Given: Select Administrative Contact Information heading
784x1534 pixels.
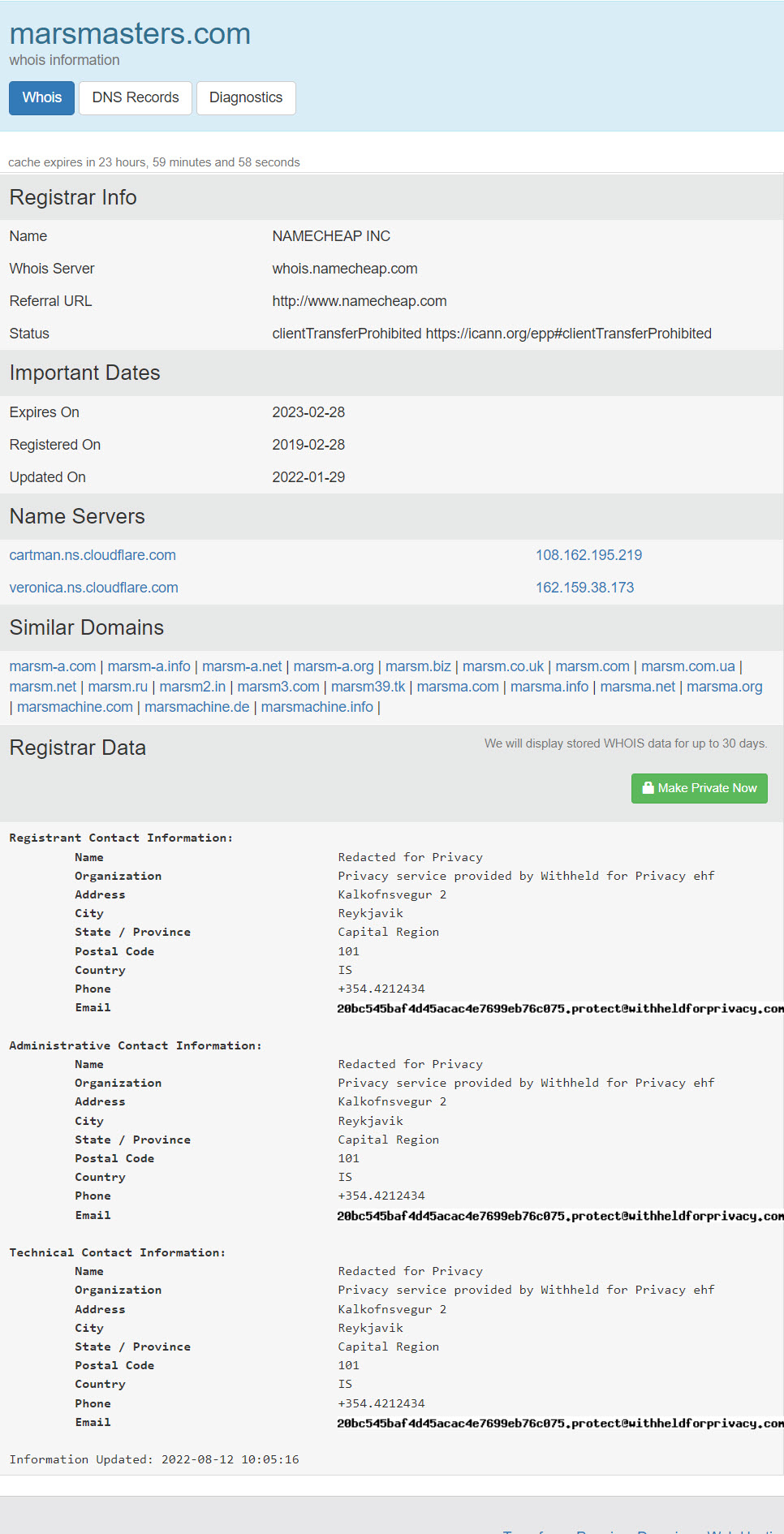Looking at the screenshot, I should pos(136,1045).
